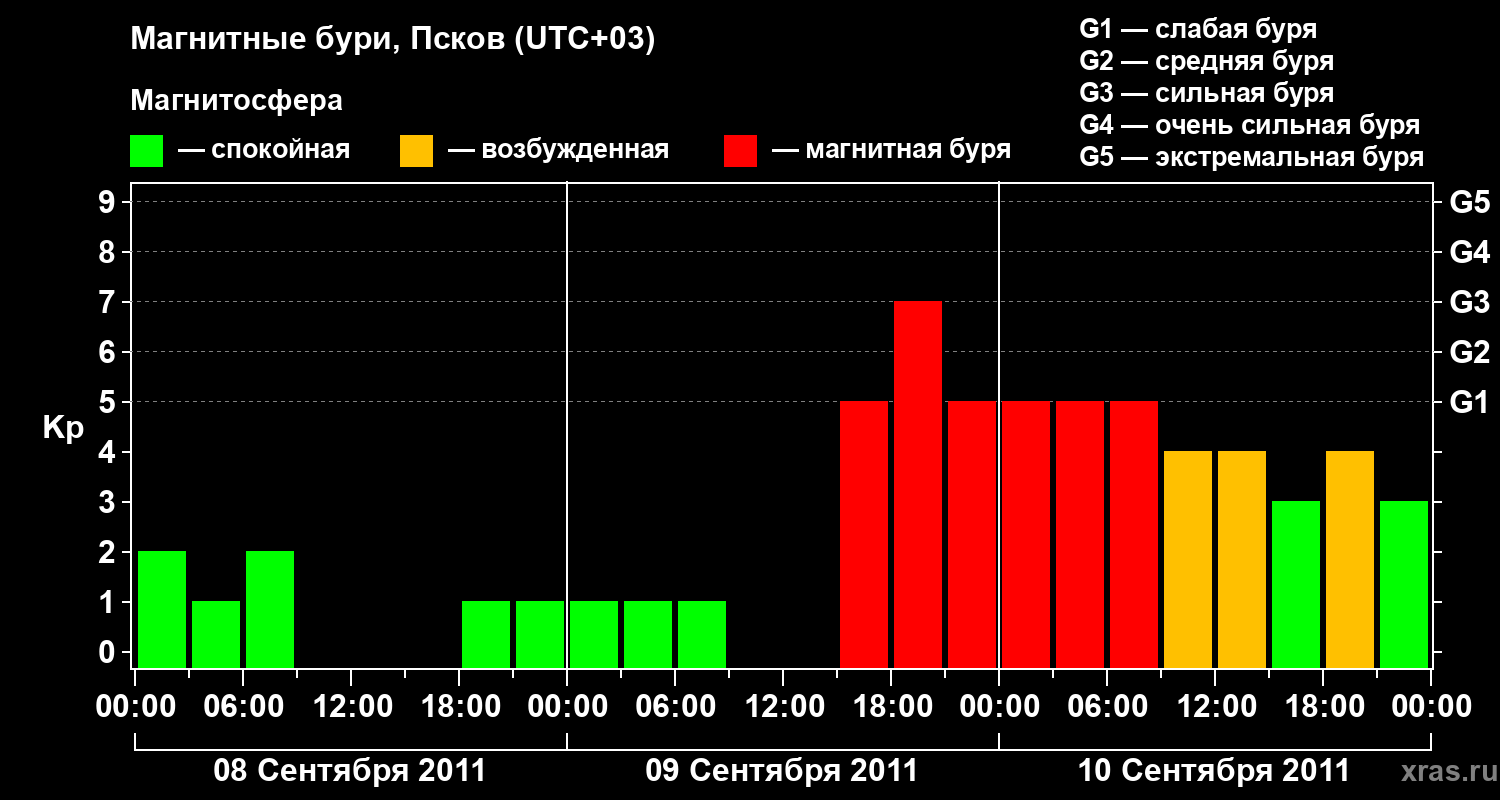Click the 'G3 — сильная буря' legend line
1500x800 pixels.
click(x=1207, y=93)
